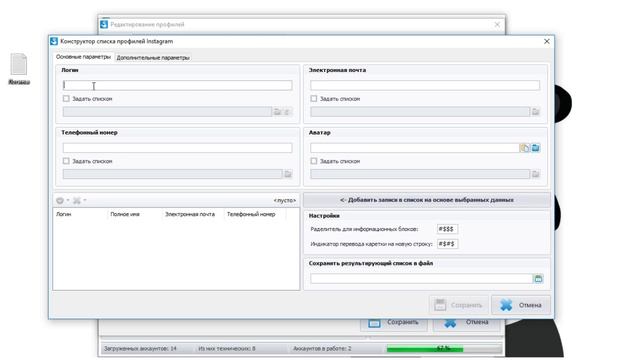
Task: Enable Задать списком under Электронная почта
Action: (313, 98)
